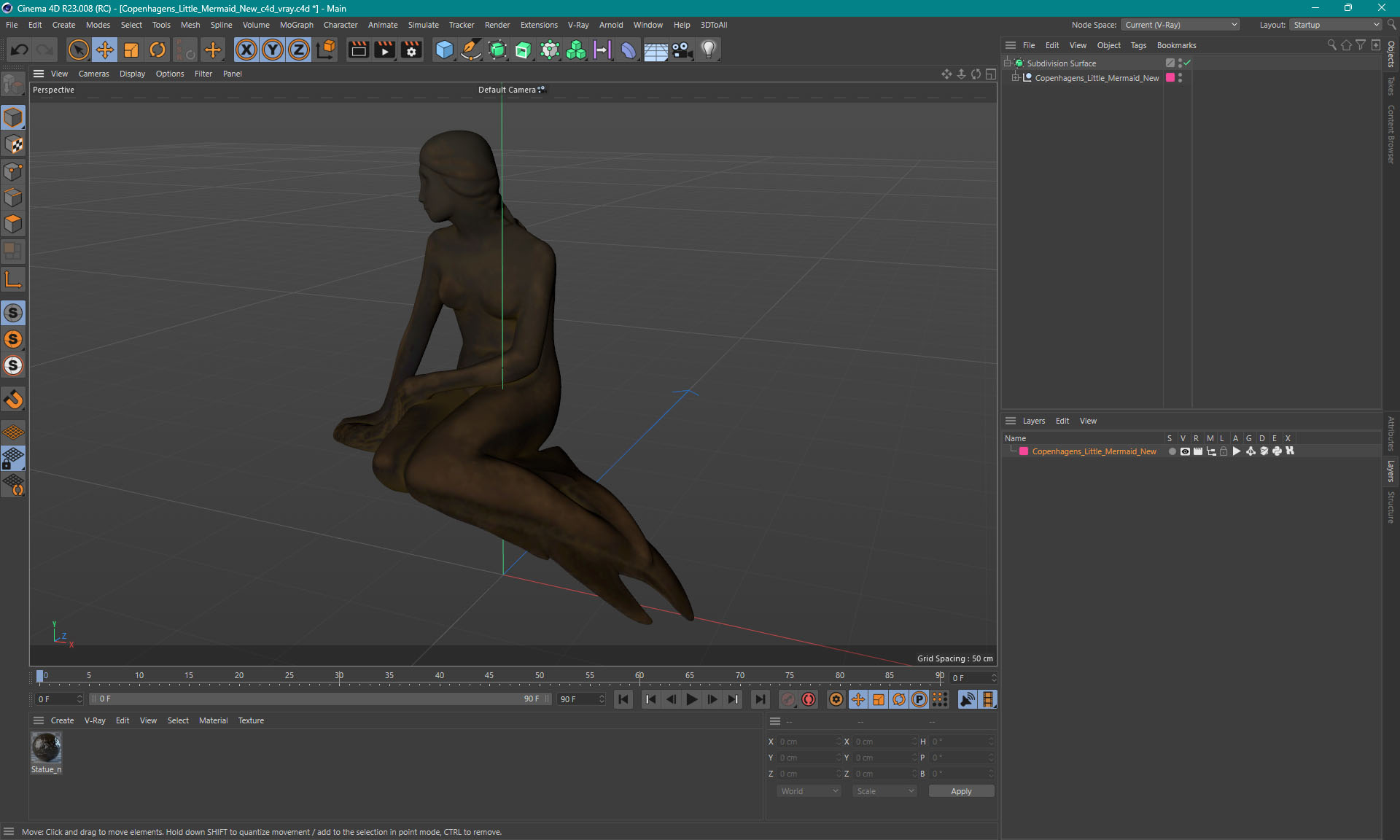The image size is (1400, 840).
Task: Click the X position input field
Action: 809,742
